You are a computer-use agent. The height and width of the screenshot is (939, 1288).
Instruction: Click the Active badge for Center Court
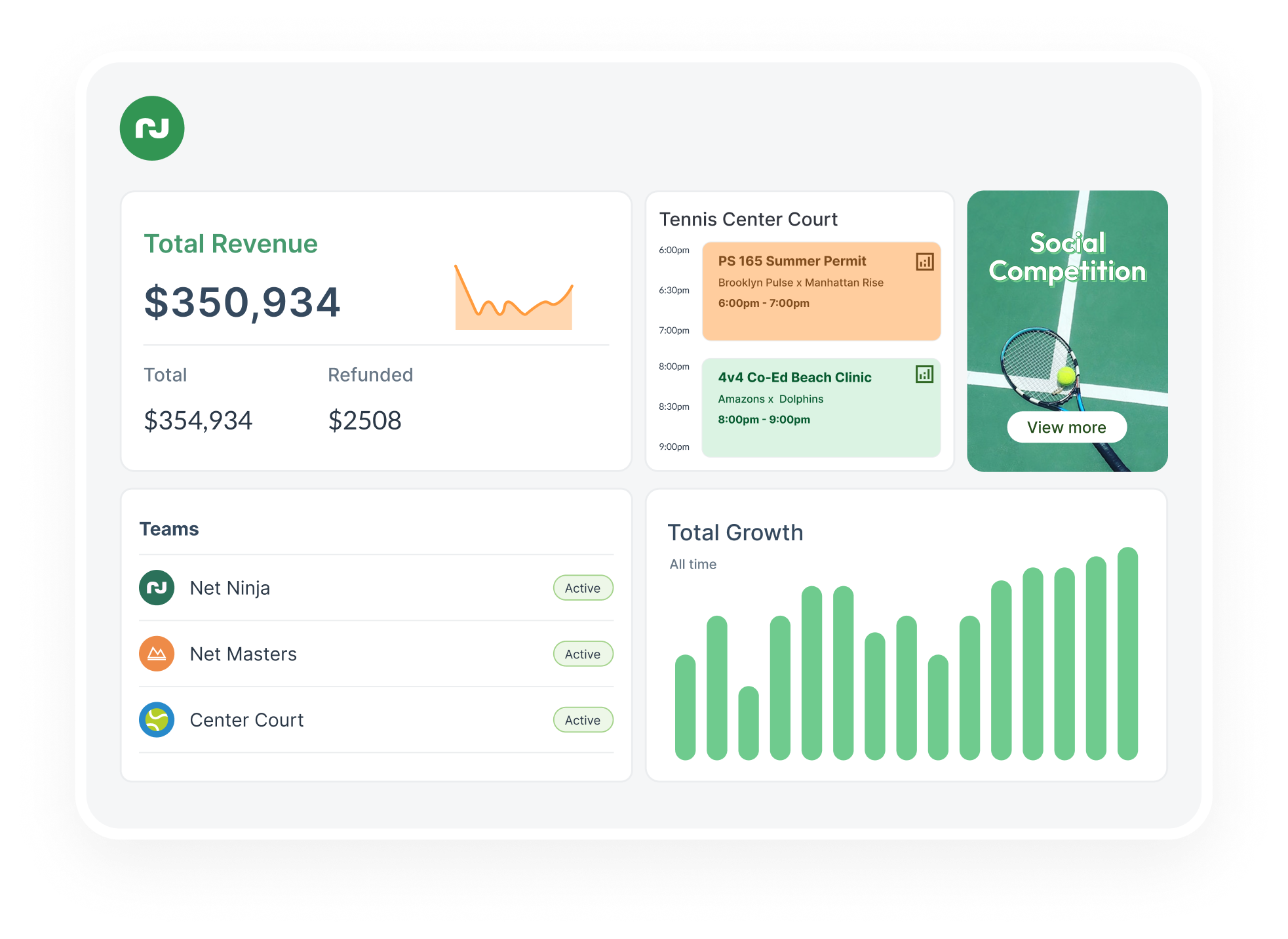click(583, 720)
